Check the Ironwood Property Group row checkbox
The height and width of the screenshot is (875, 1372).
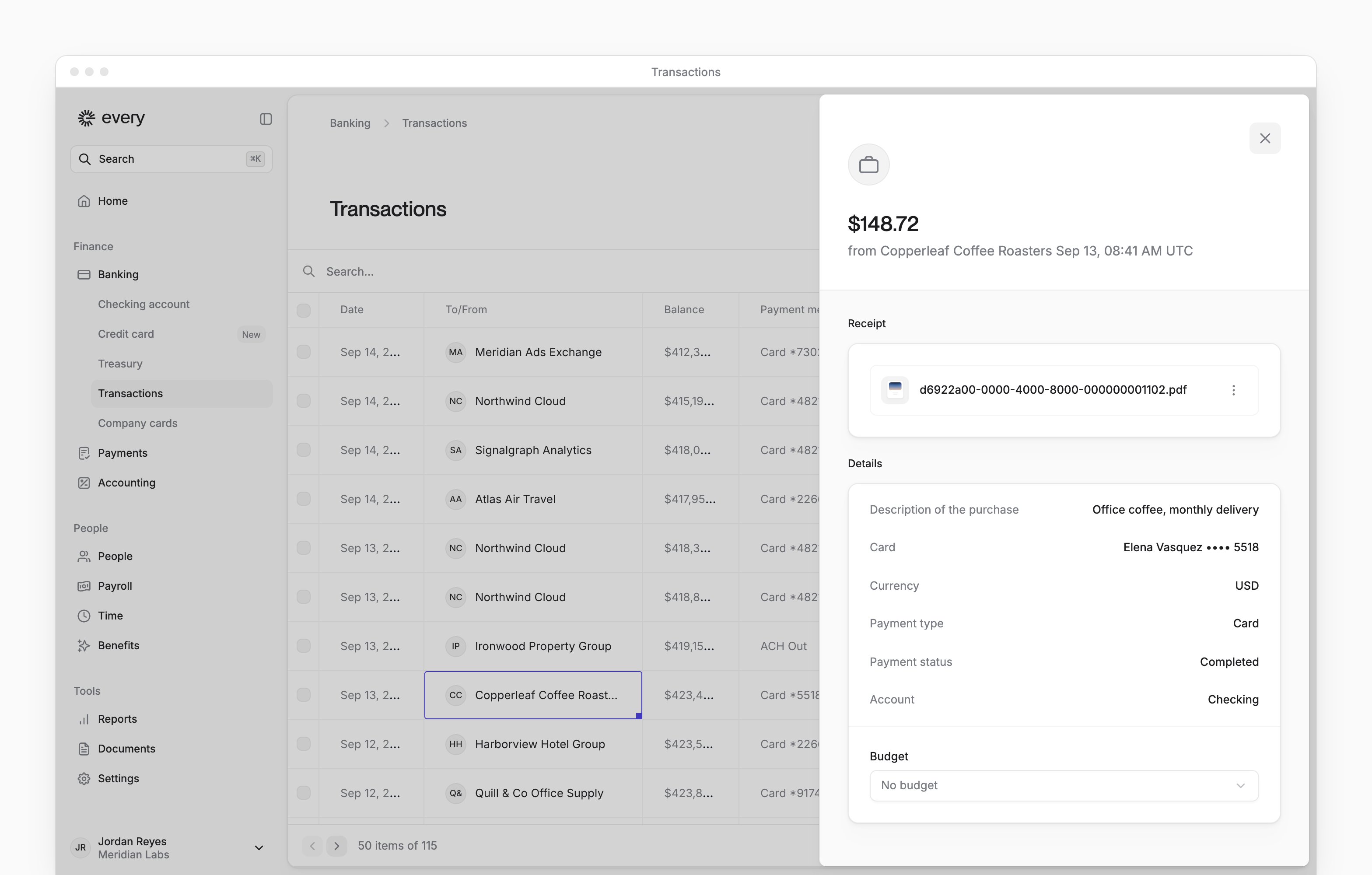[x=304, y=646]
